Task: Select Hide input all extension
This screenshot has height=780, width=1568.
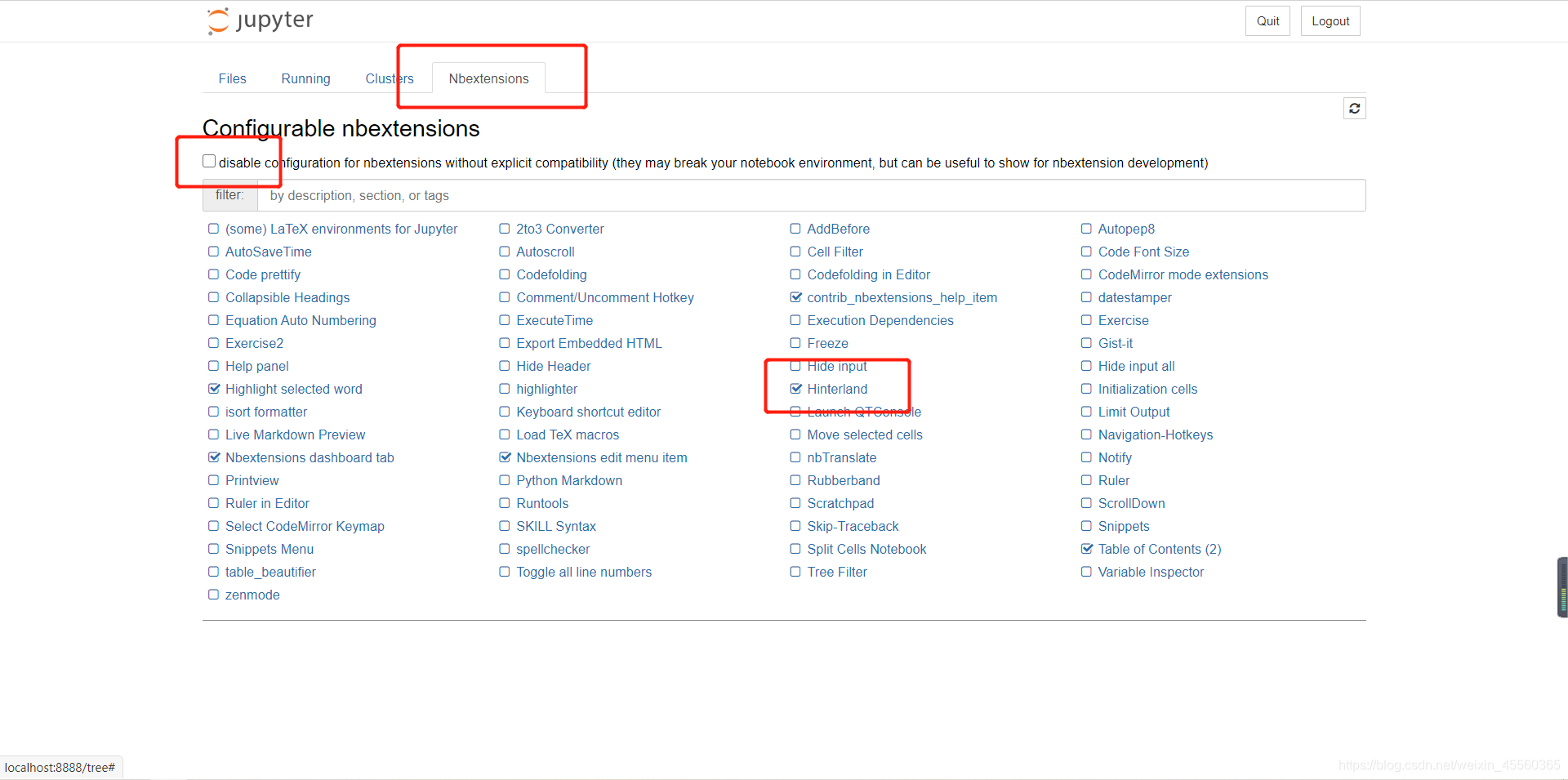Action: 1137,366
